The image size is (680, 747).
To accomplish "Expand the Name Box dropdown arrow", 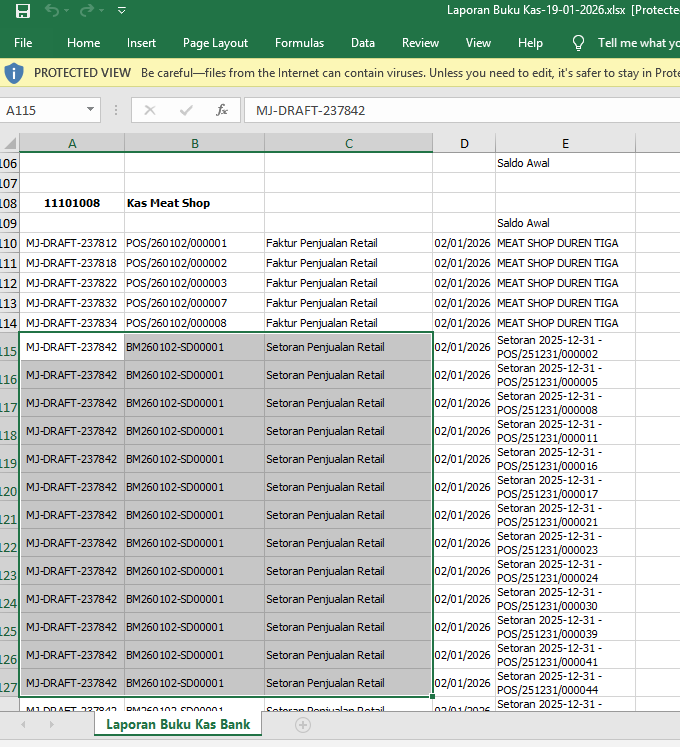I will [x=91, y=110].
